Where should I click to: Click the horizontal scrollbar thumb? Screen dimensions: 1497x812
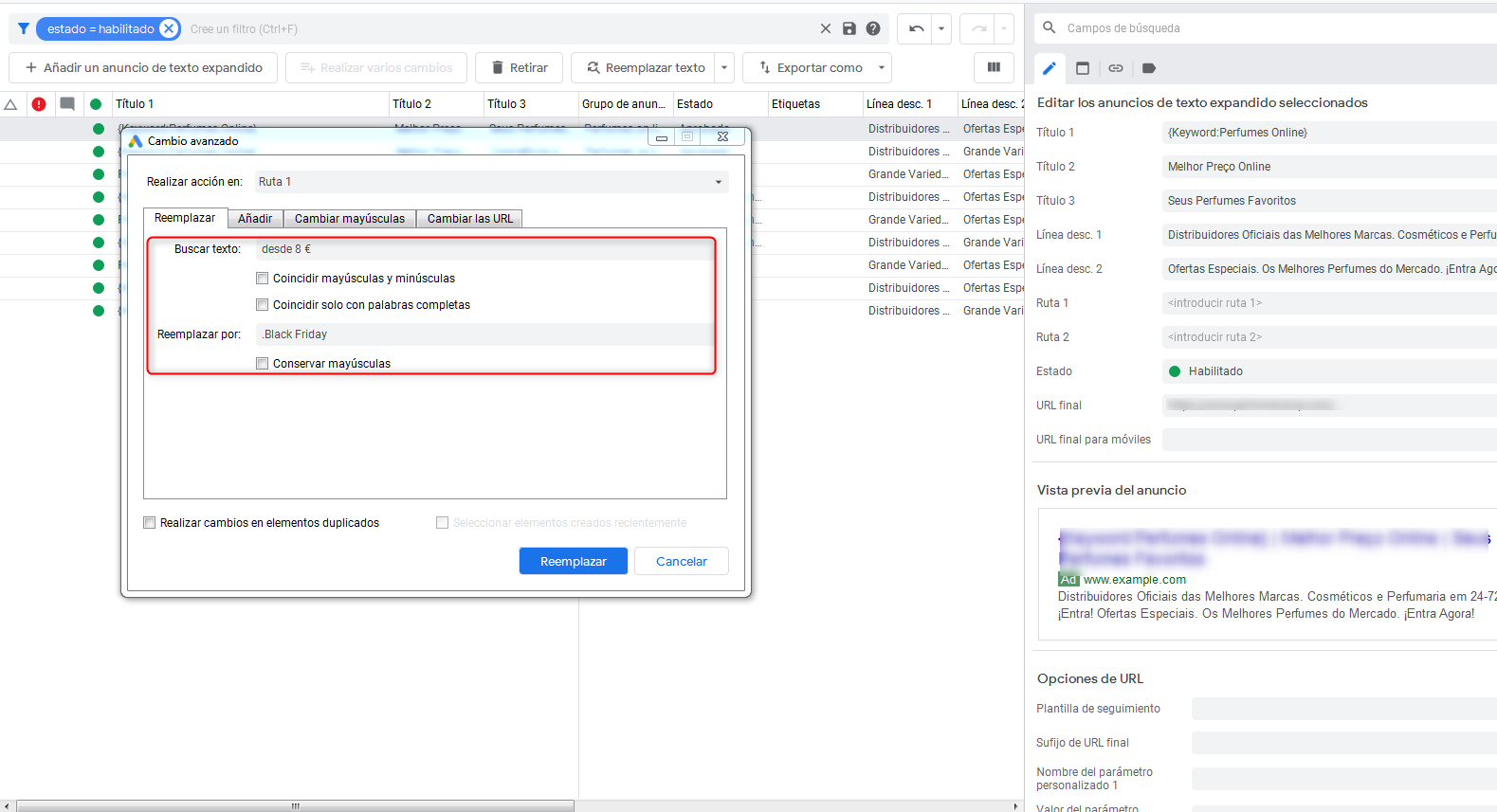[x=295, y=806]
